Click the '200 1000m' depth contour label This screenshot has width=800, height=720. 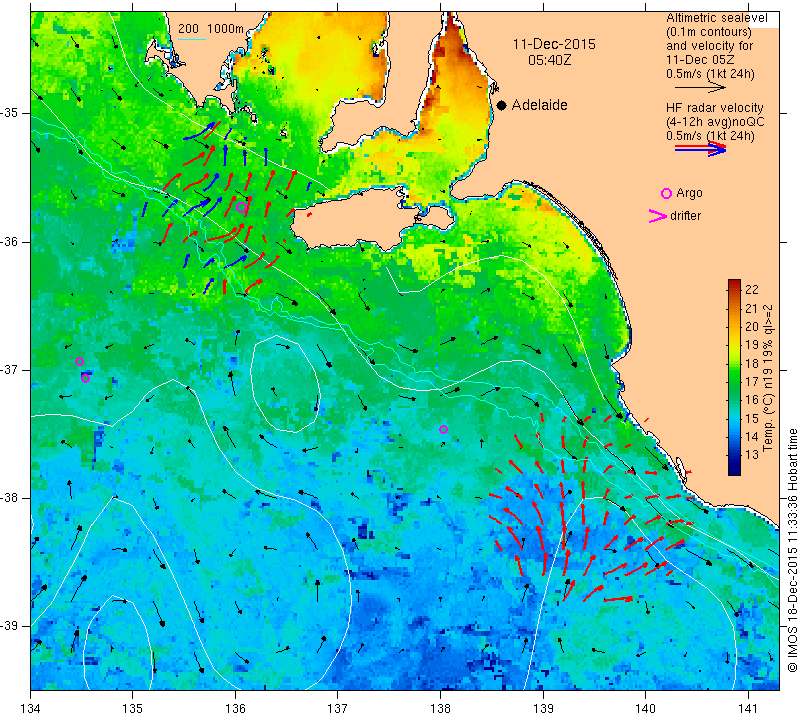pos(211,29)
